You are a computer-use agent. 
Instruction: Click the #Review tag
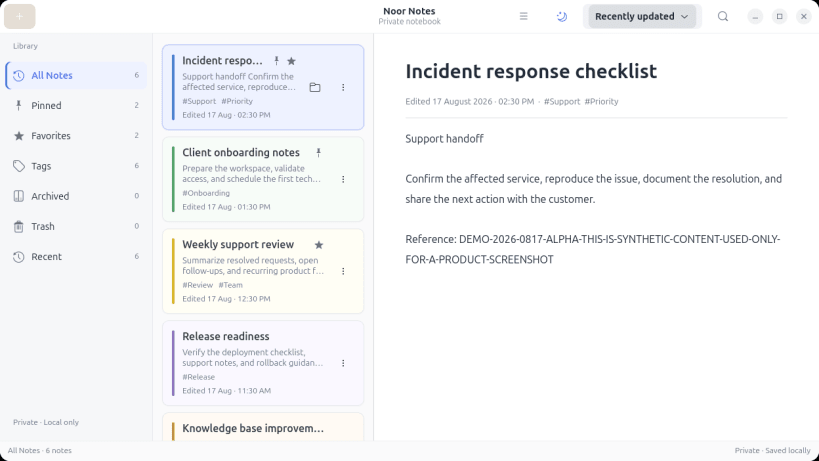click(x=197, y=285)
